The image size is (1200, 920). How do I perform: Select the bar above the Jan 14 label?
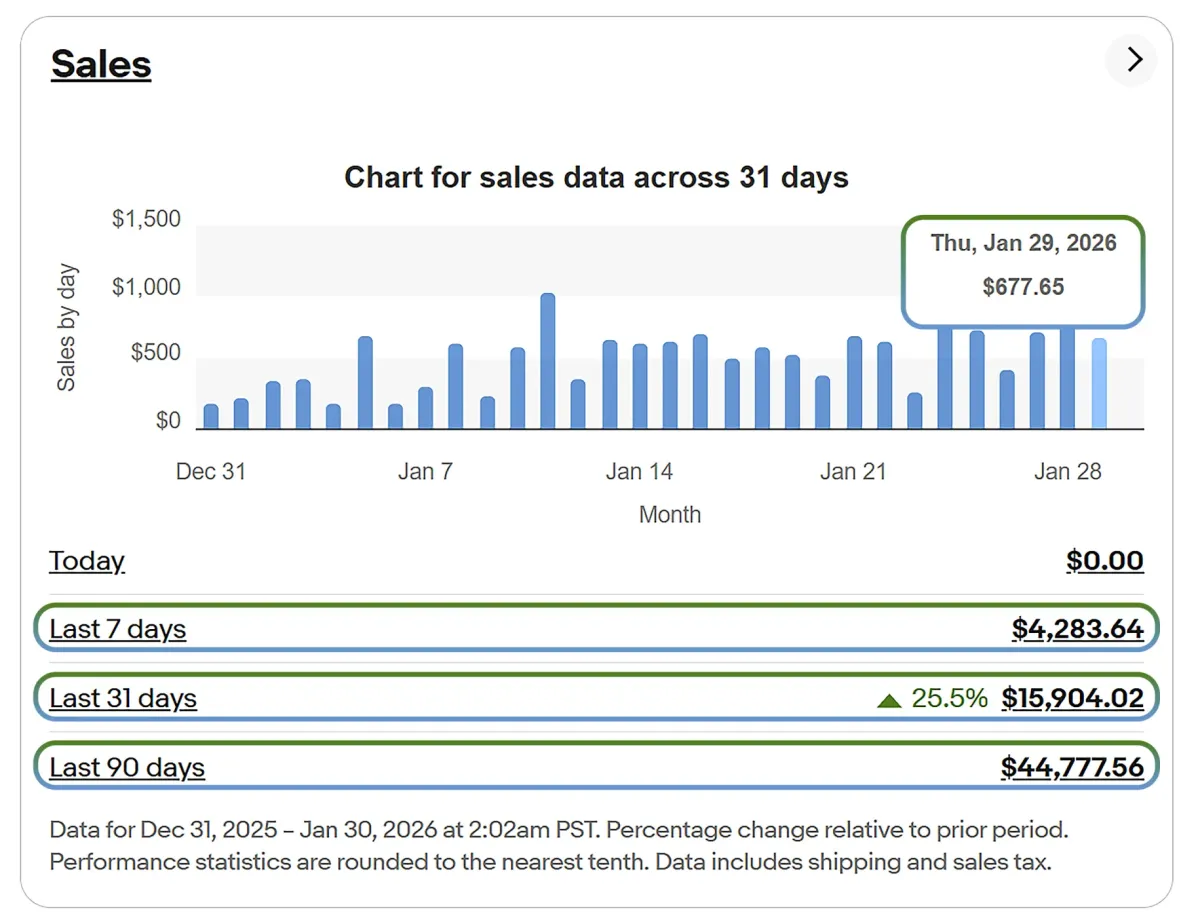tap(639, 387)
